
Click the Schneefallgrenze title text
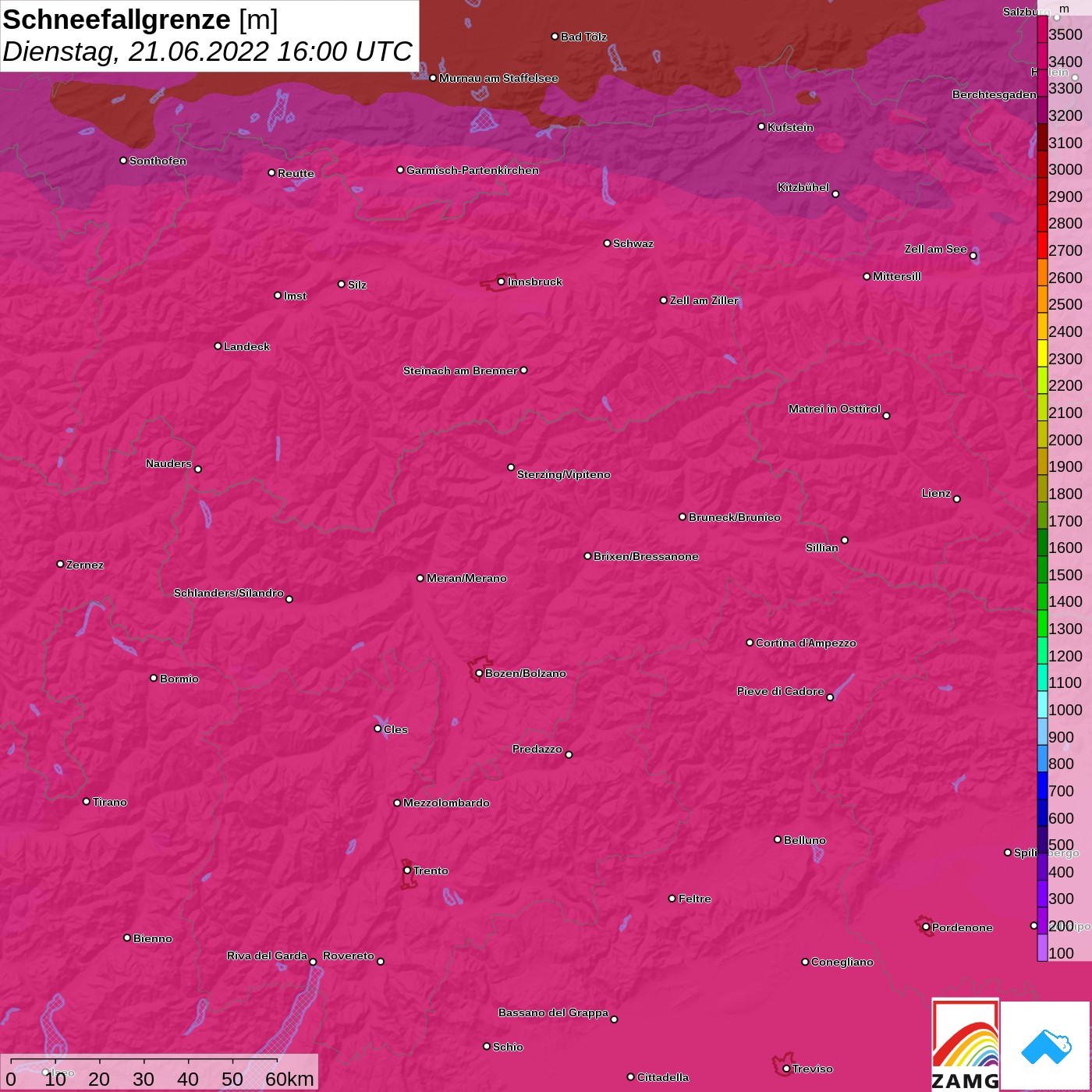(x=117, y=19)
